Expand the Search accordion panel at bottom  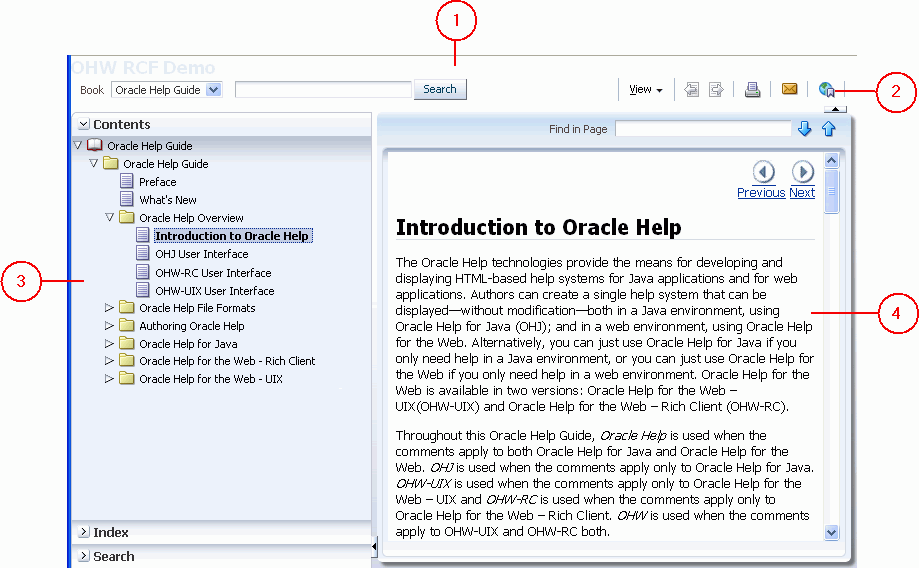coord(84,556)
